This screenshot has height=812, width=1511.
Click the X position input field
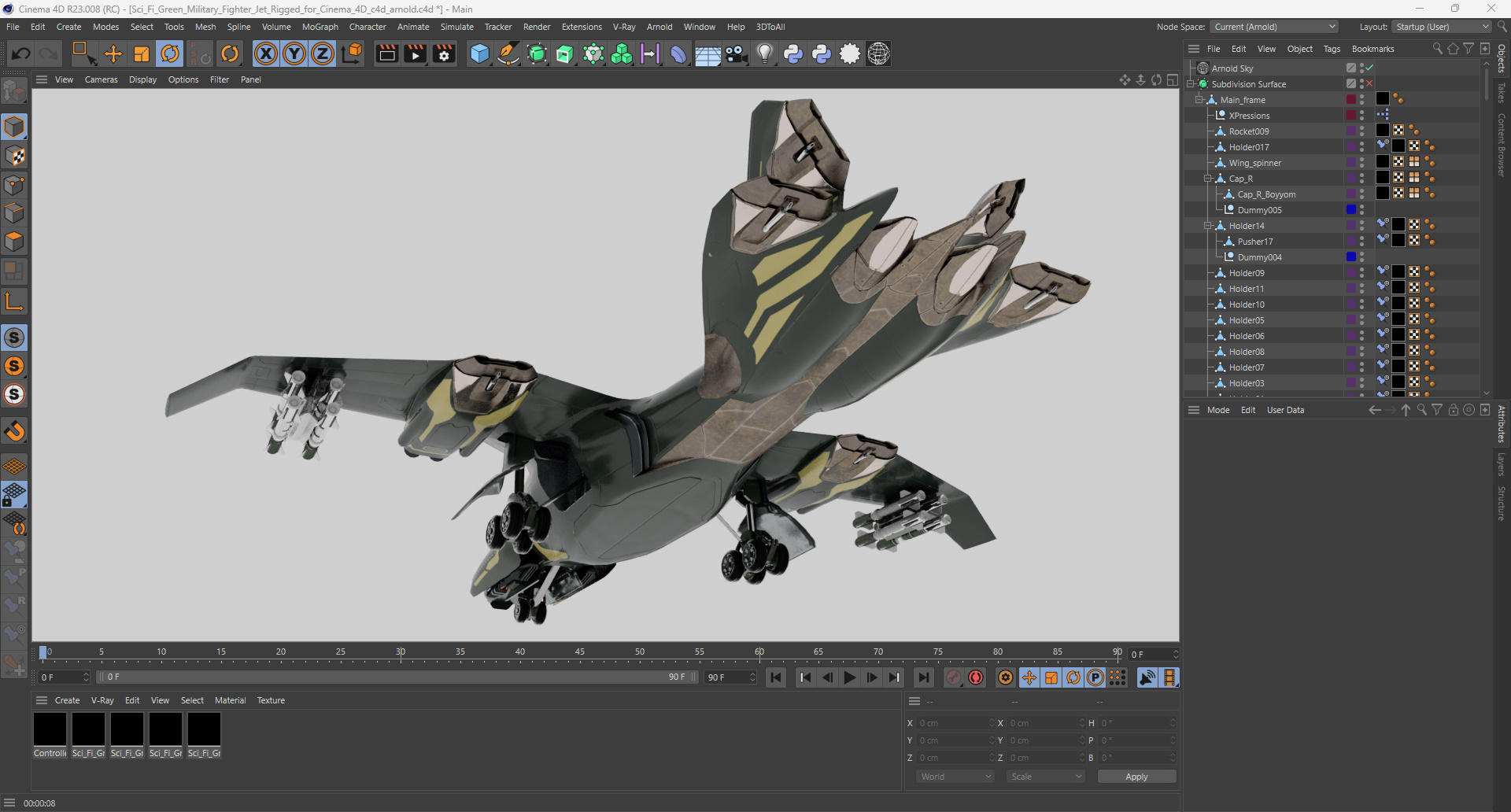[955, 723]
